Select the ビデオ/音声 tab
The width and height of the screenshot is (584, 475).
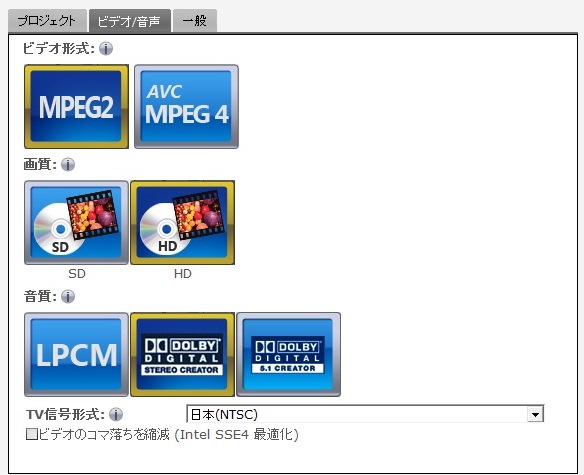tap(130, 21)
